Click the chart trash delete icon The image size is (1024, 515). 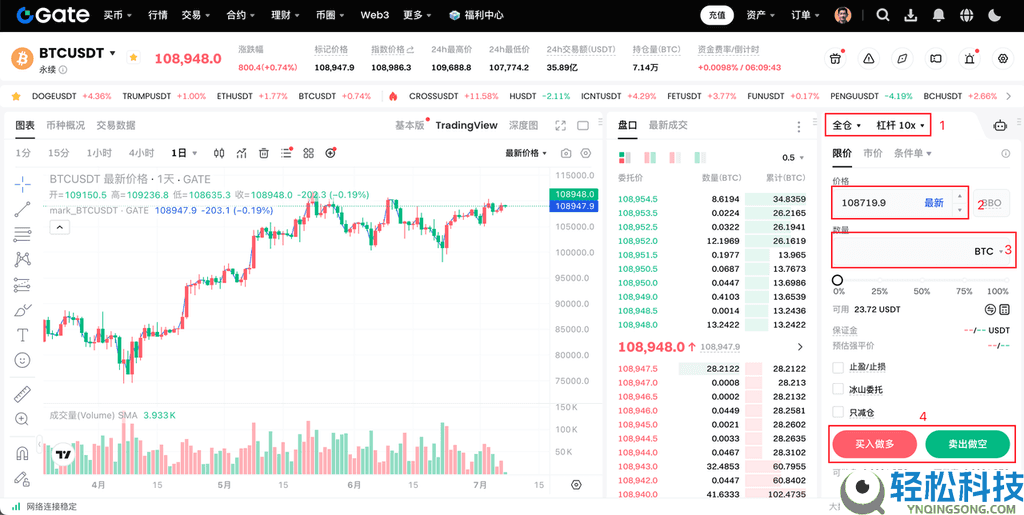coord(264,153)
